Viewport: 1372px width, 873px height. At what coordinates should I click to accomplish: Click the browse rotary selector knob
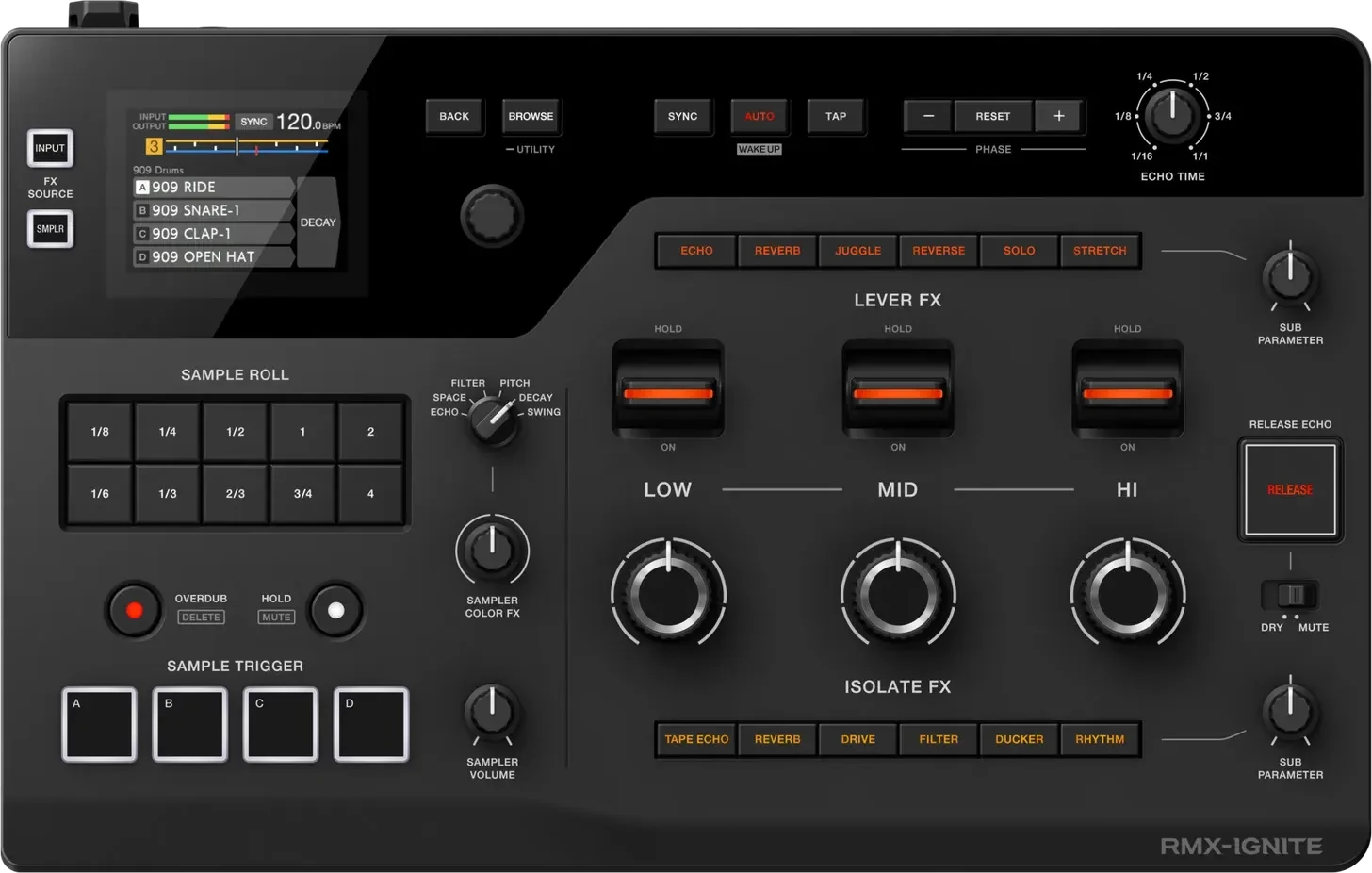[492, 215]
